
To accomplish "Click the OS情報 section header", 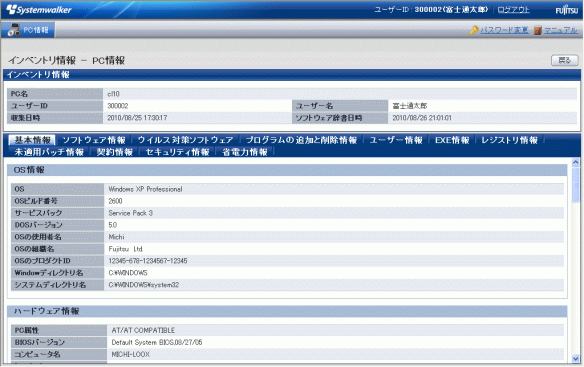I will coord(287,170).
